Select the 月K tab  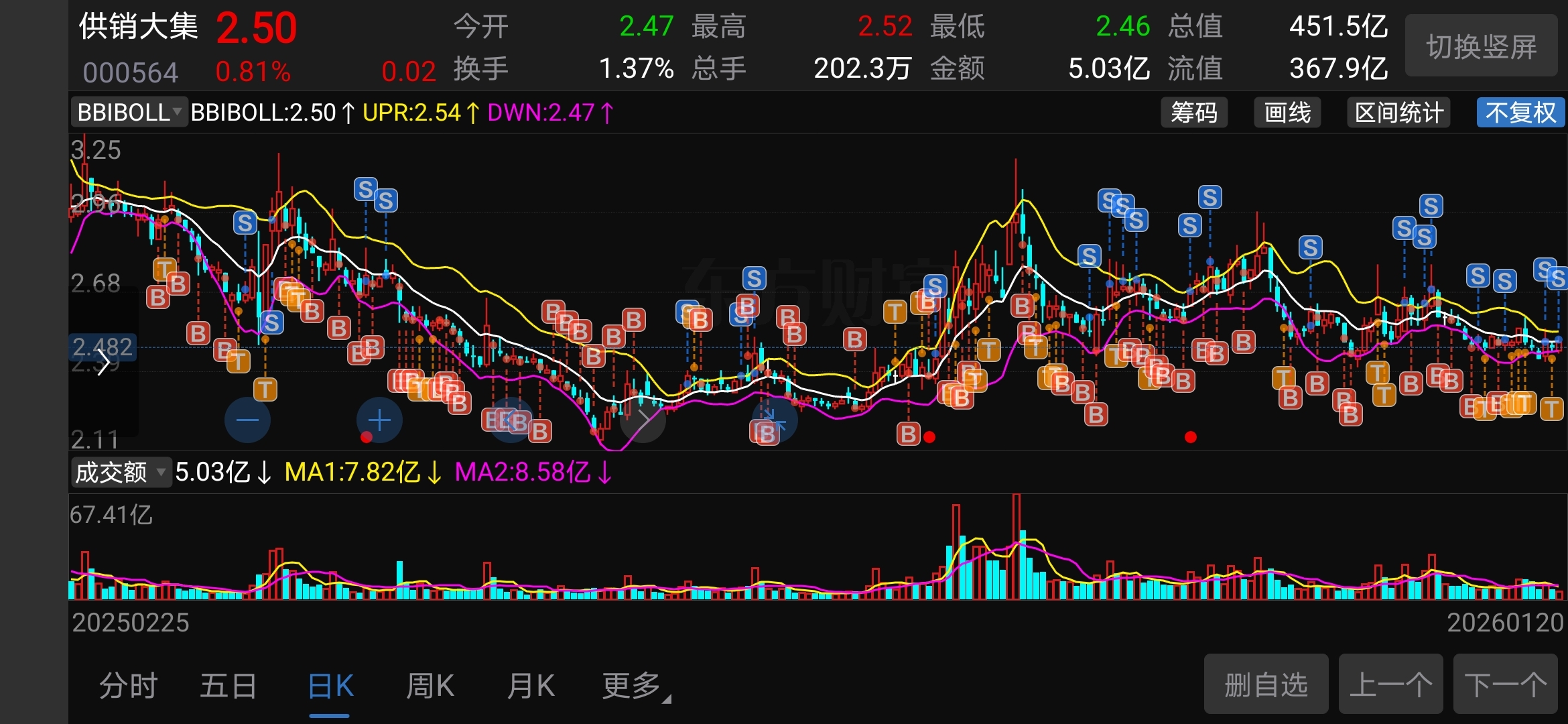pyautogui.click(x=531, y=686)
